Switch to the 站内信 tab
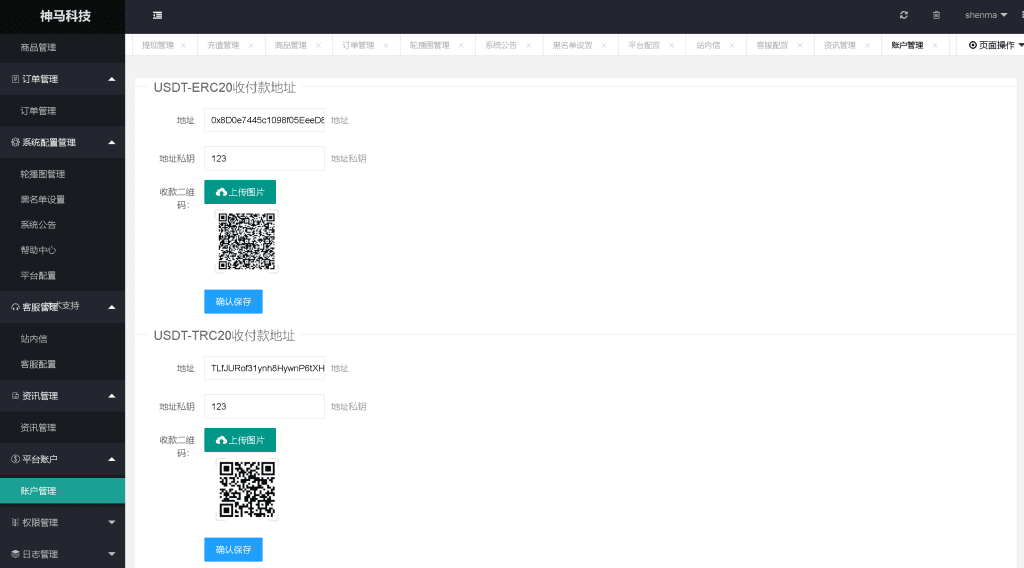The width and height of the screenshot is (1024, 568). point(708,45)
